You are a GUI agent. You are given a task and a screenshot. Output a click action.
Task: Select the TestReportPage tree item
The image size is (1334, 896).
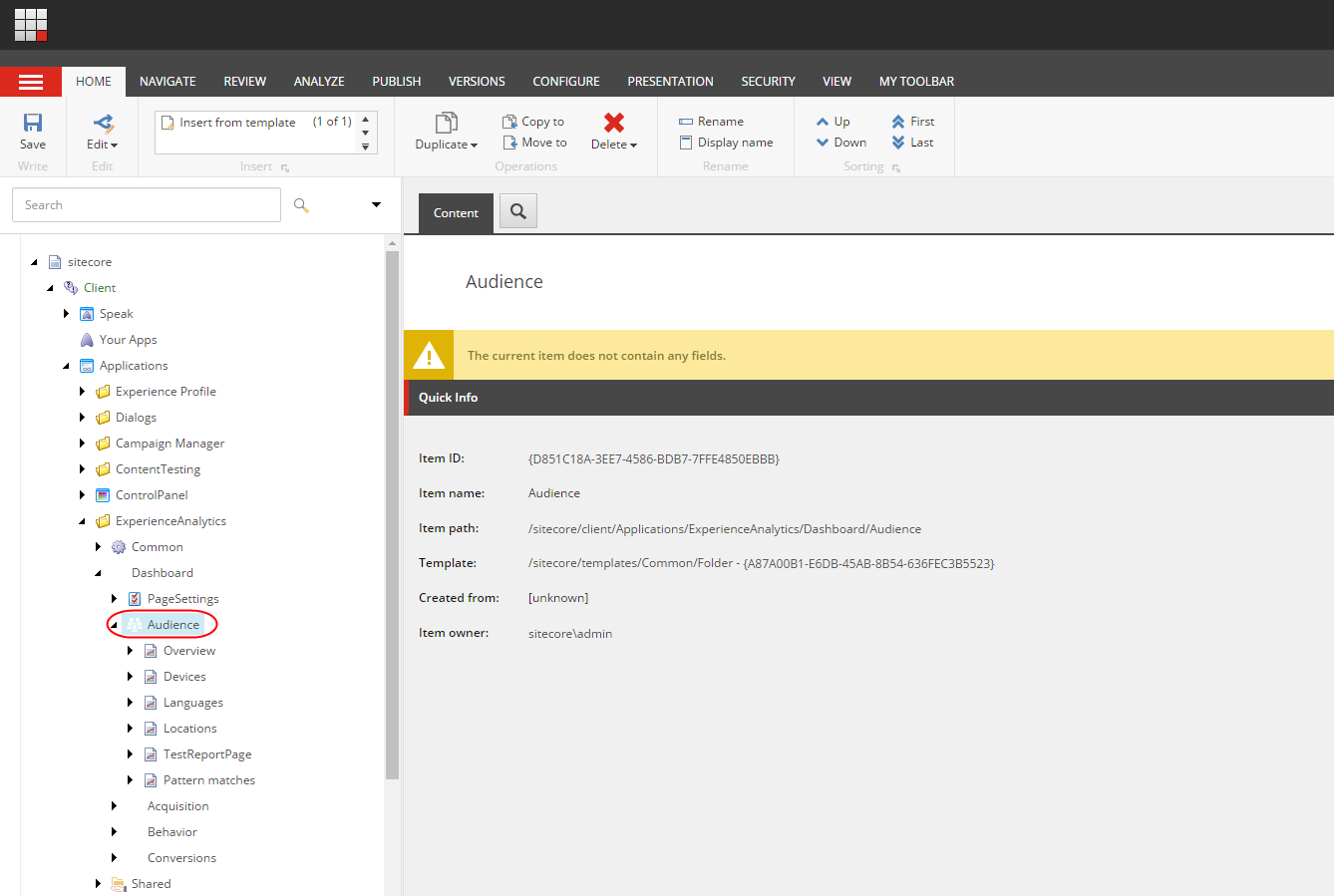click(x=207, y=754)
